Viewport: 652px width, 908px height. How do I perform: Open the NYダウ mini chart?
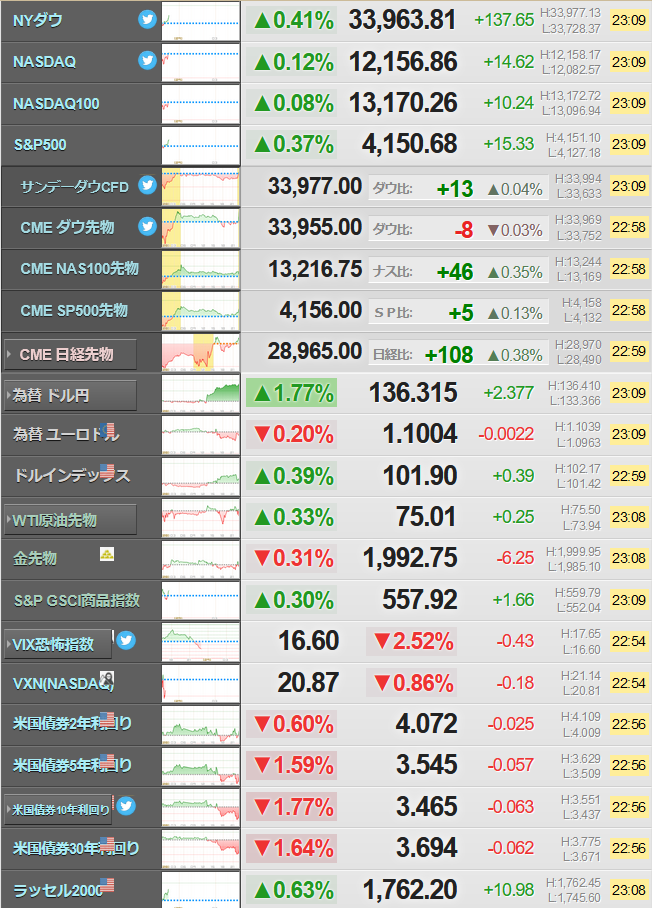200,21
